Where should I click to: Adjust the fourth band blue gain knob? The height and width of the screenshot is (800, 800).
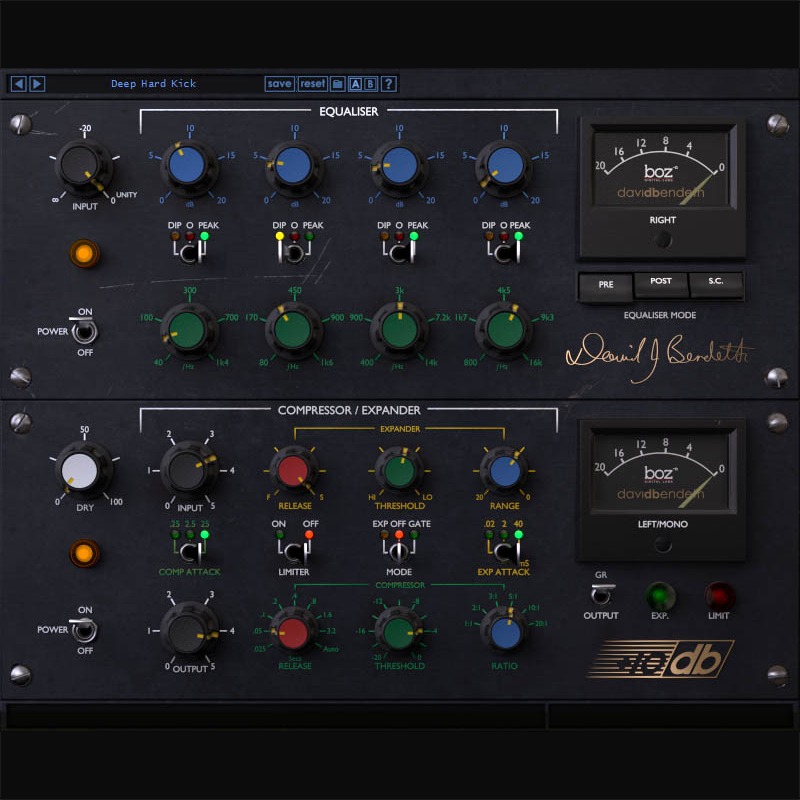[x=505, y=167]
